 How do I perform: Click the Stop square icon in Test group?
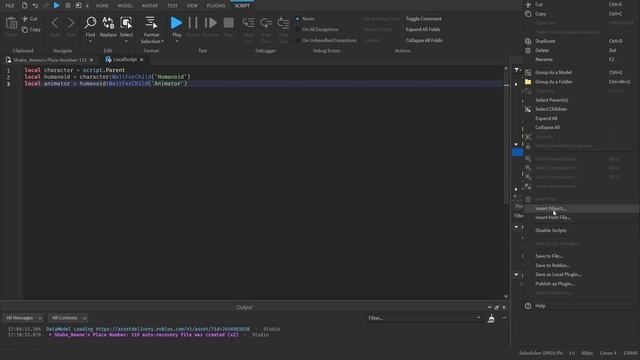(229, 23)
